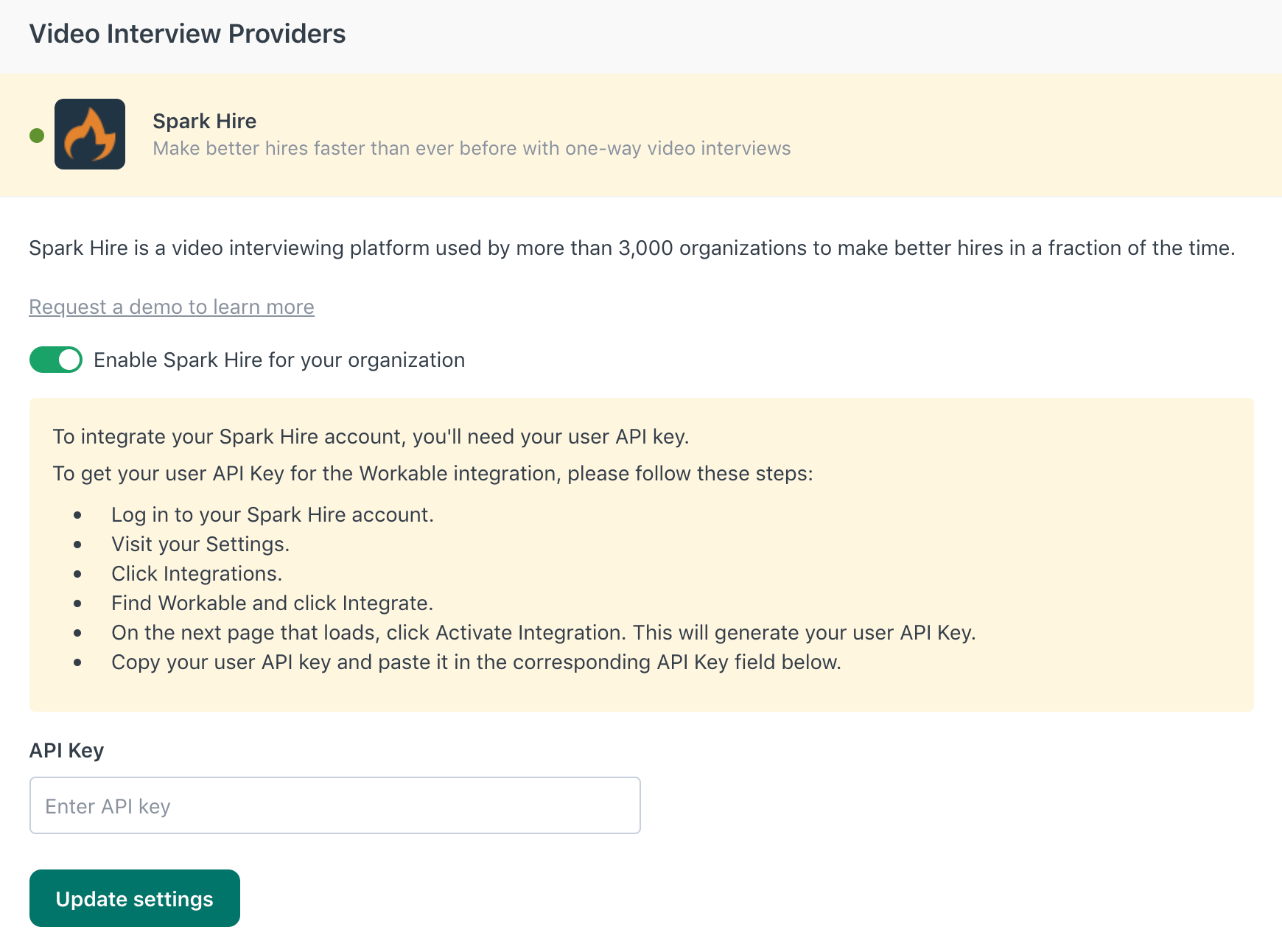The height and width of the screenshot is (952, 1282).
Task: Click the Log in to Spark Hire step
Action: coord(272,514)
